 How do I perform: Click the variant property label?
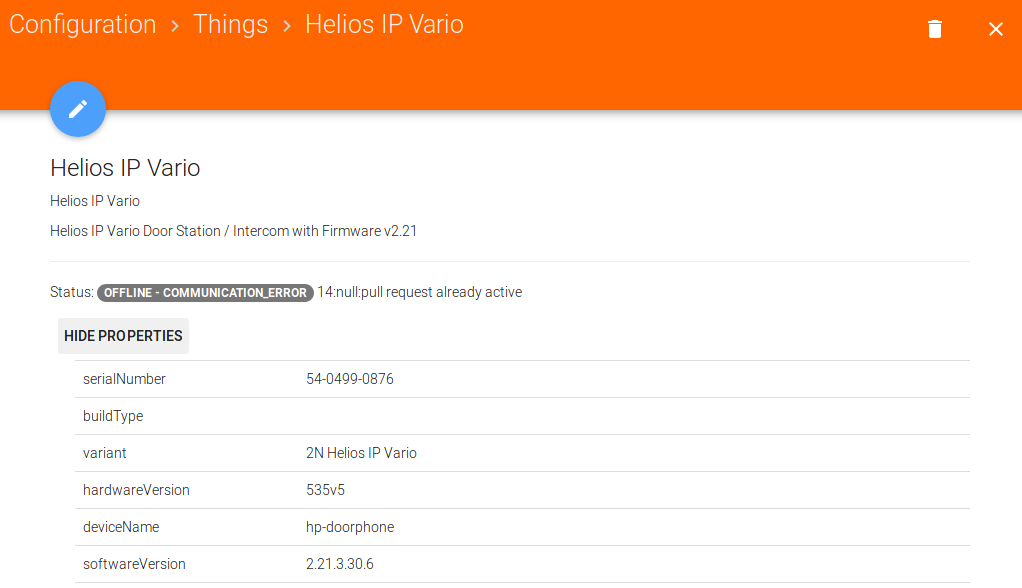click(x=105, y=453)
